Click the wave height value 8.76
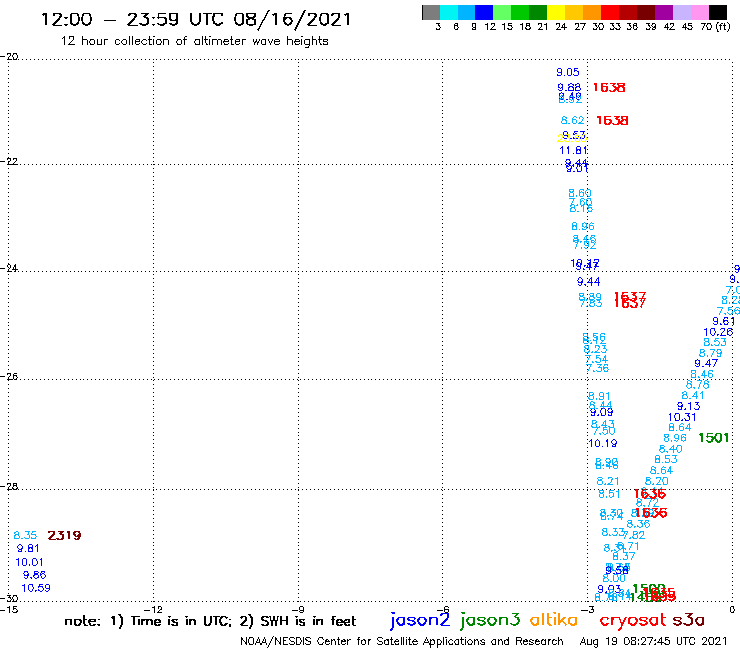The height and width of the screenshot is (650, 740). click(698, 385)
